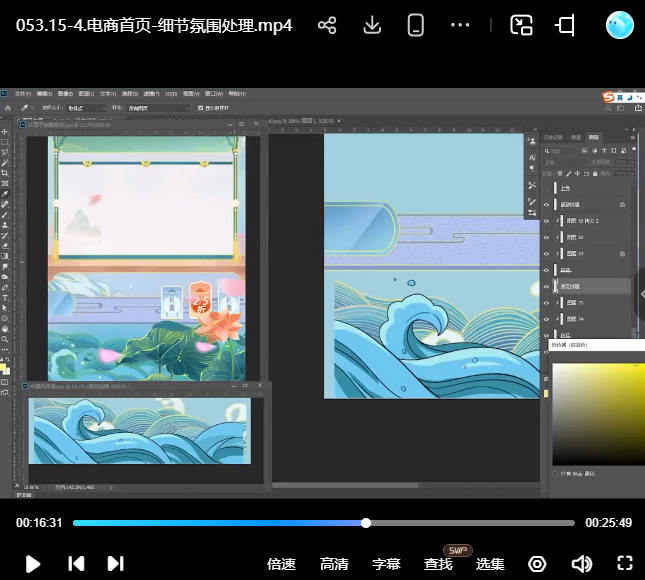Enter fullscreen mode
Viewport: 645px width, 580px height.
[x=625, y=564]
